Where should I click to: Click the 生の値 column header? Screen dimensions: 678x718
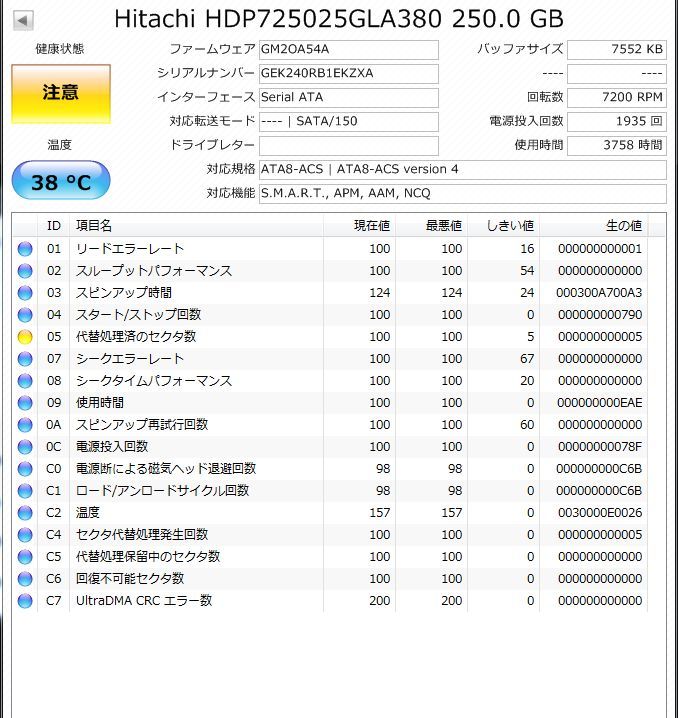pyautogui.click(x=594, y=226)
